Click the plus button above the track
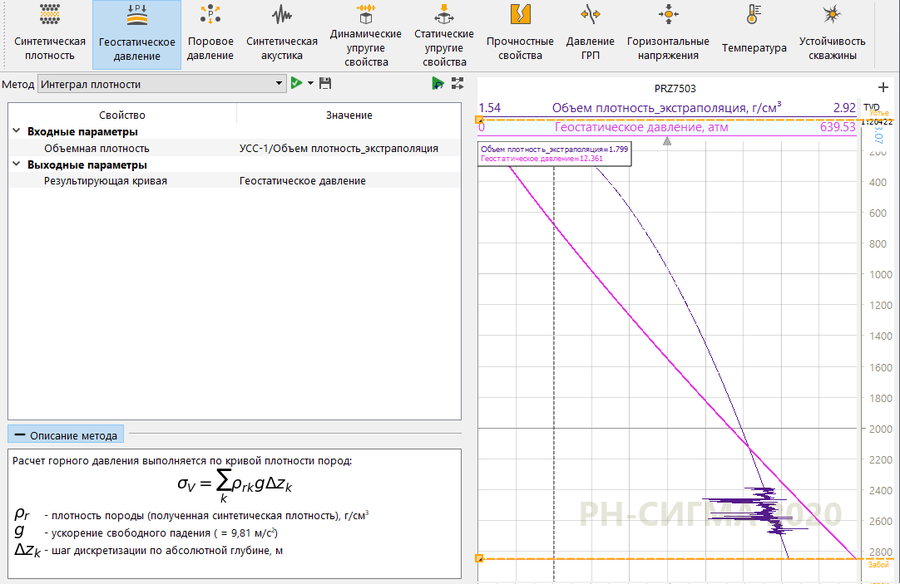 (882, 88)
